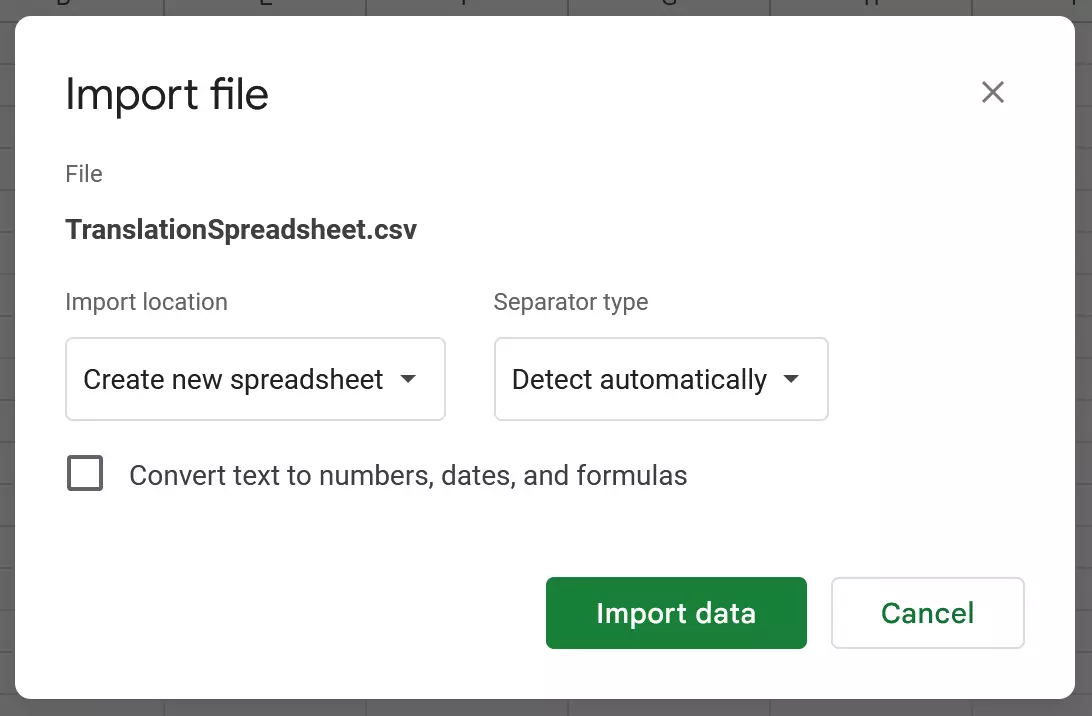1092x716 pixels.
Task: Open the 'Create new spreadsheet' dropdown
Action: (x=255, y=379)
